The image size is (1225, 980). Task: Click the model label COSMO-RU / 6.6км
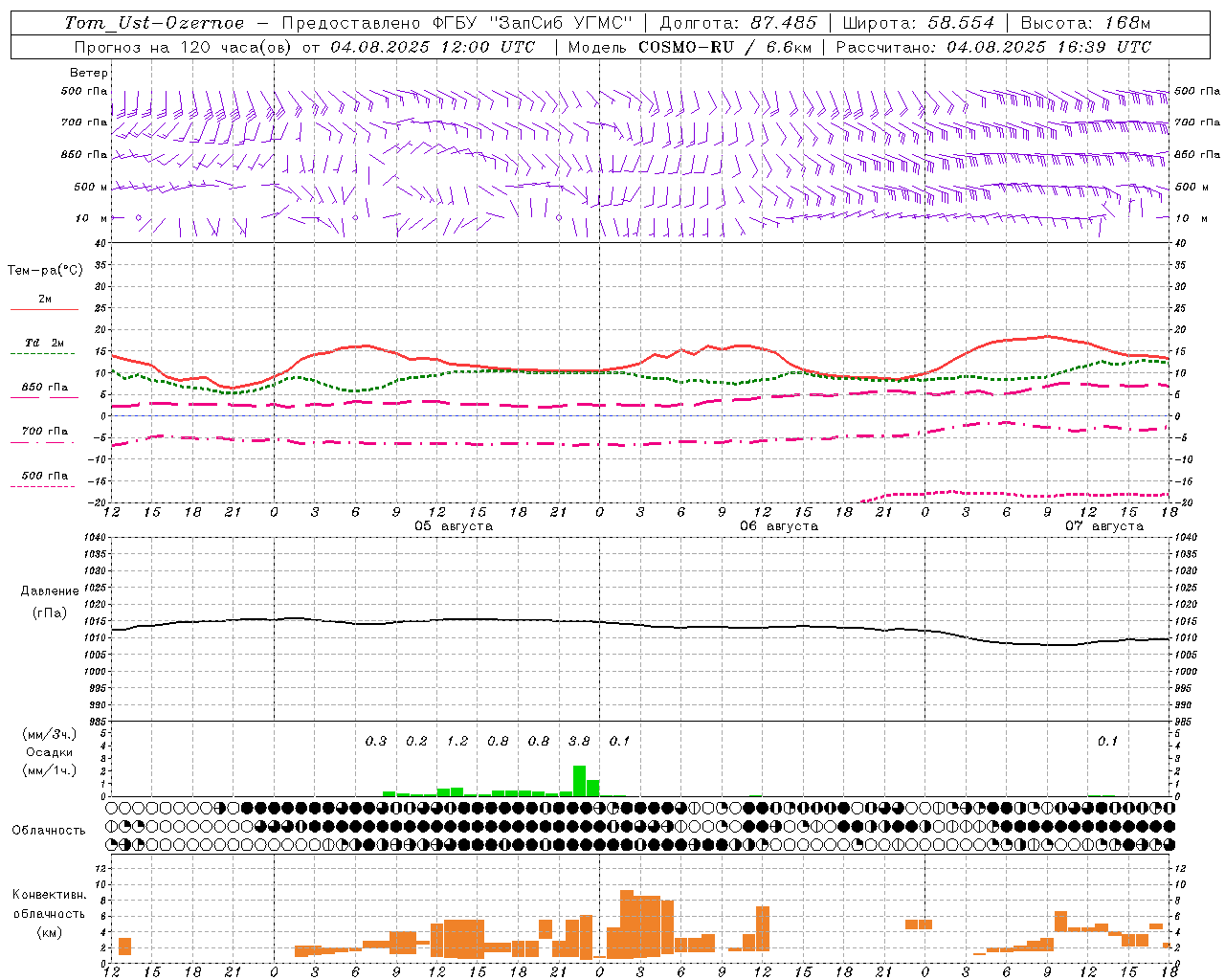(x=726, y=47)
